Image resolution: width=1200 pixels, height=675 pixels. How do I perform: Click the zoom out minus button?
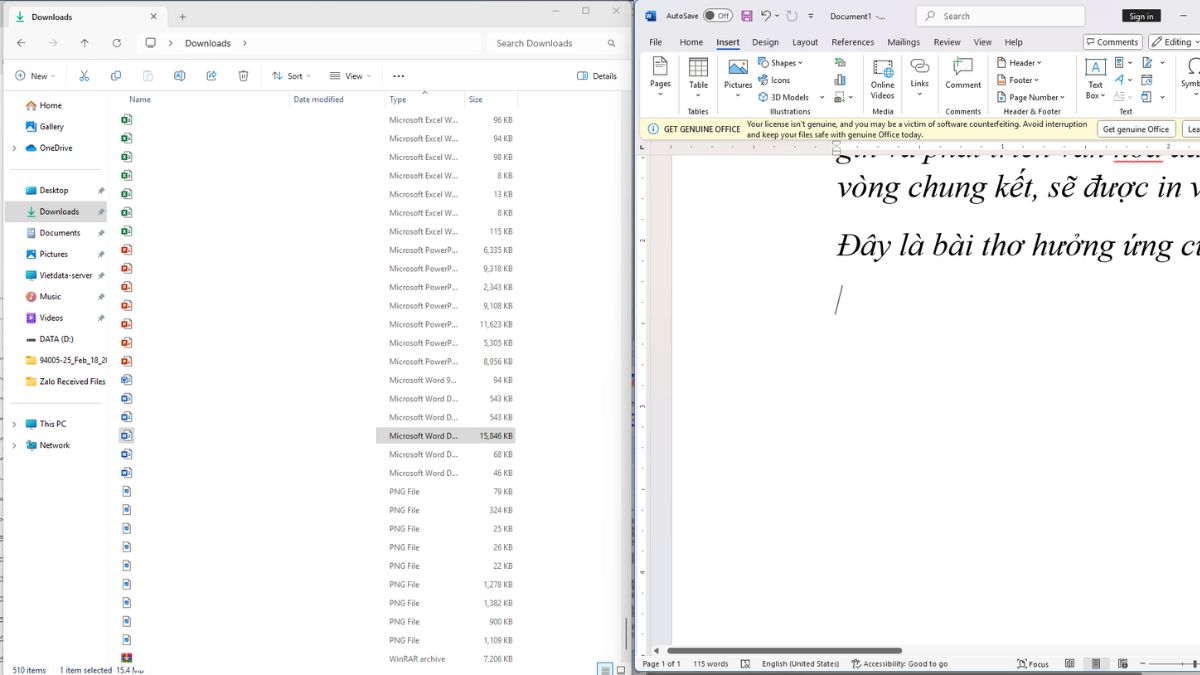coord(1141,664)
